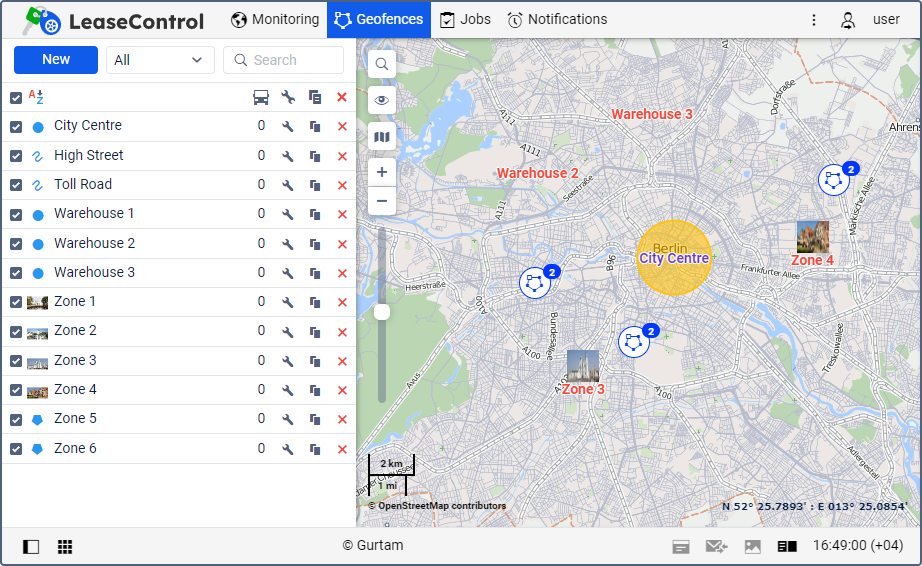Zoom out on the map
Viewport: 922px width, 566px height.
point(382,201)
